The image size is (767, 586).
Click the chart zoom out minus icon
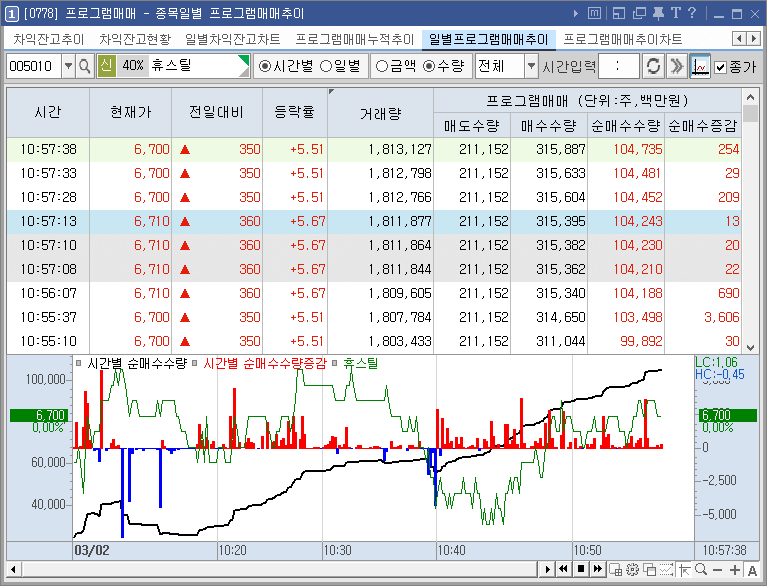pyautogui.click(x=718, y=570)
